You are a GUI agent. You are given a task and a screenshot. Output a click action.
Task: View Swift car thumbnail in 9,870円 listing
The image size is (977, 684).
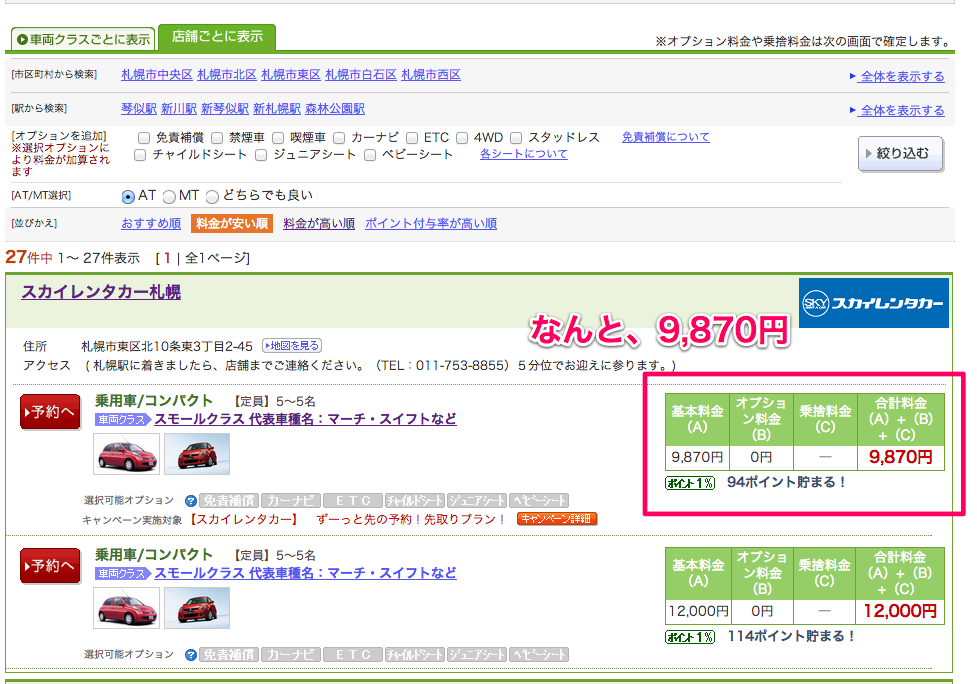pos(197,454)
